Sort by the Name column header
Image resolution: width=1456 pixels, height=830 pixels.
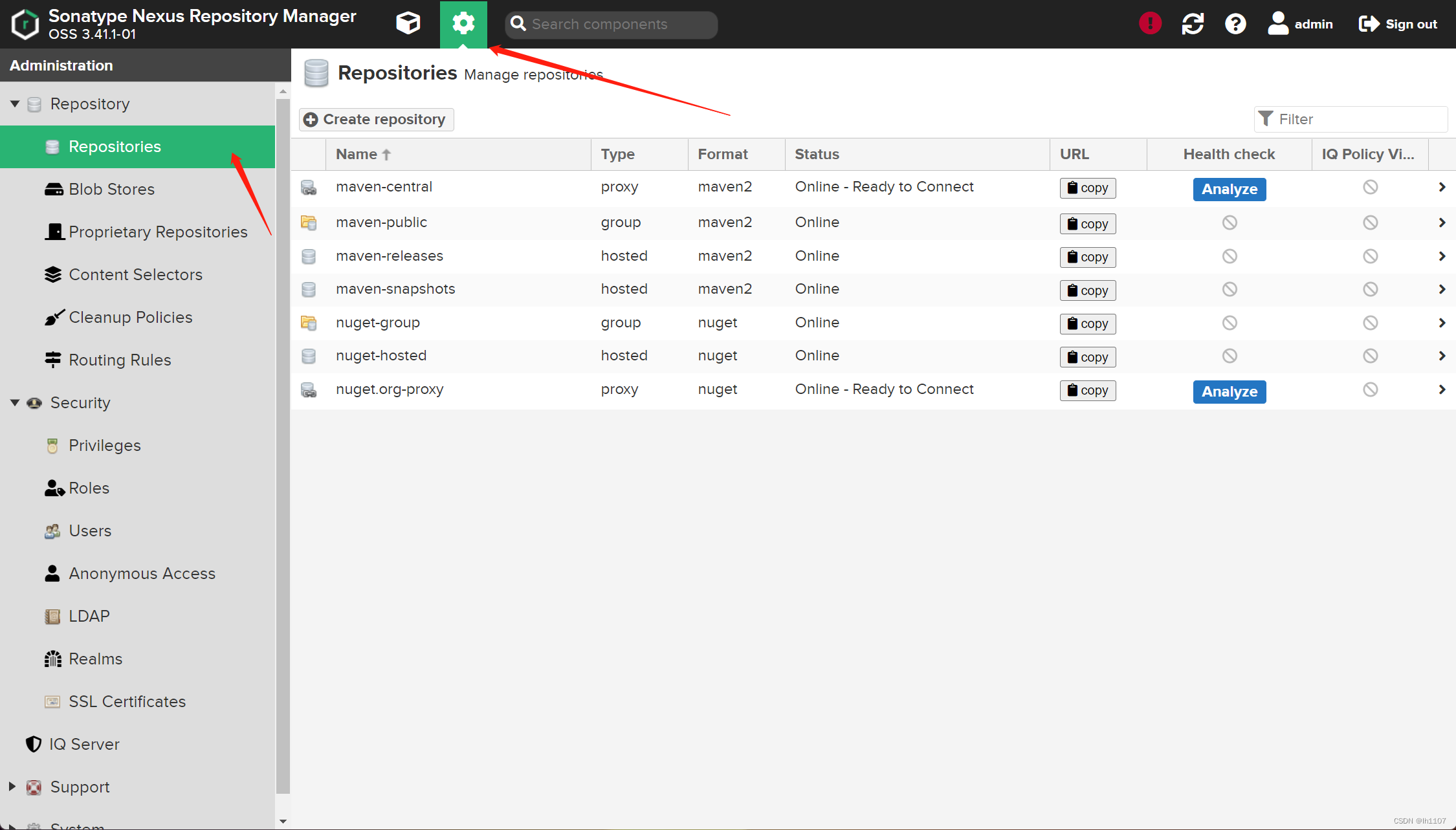[458, 154]
